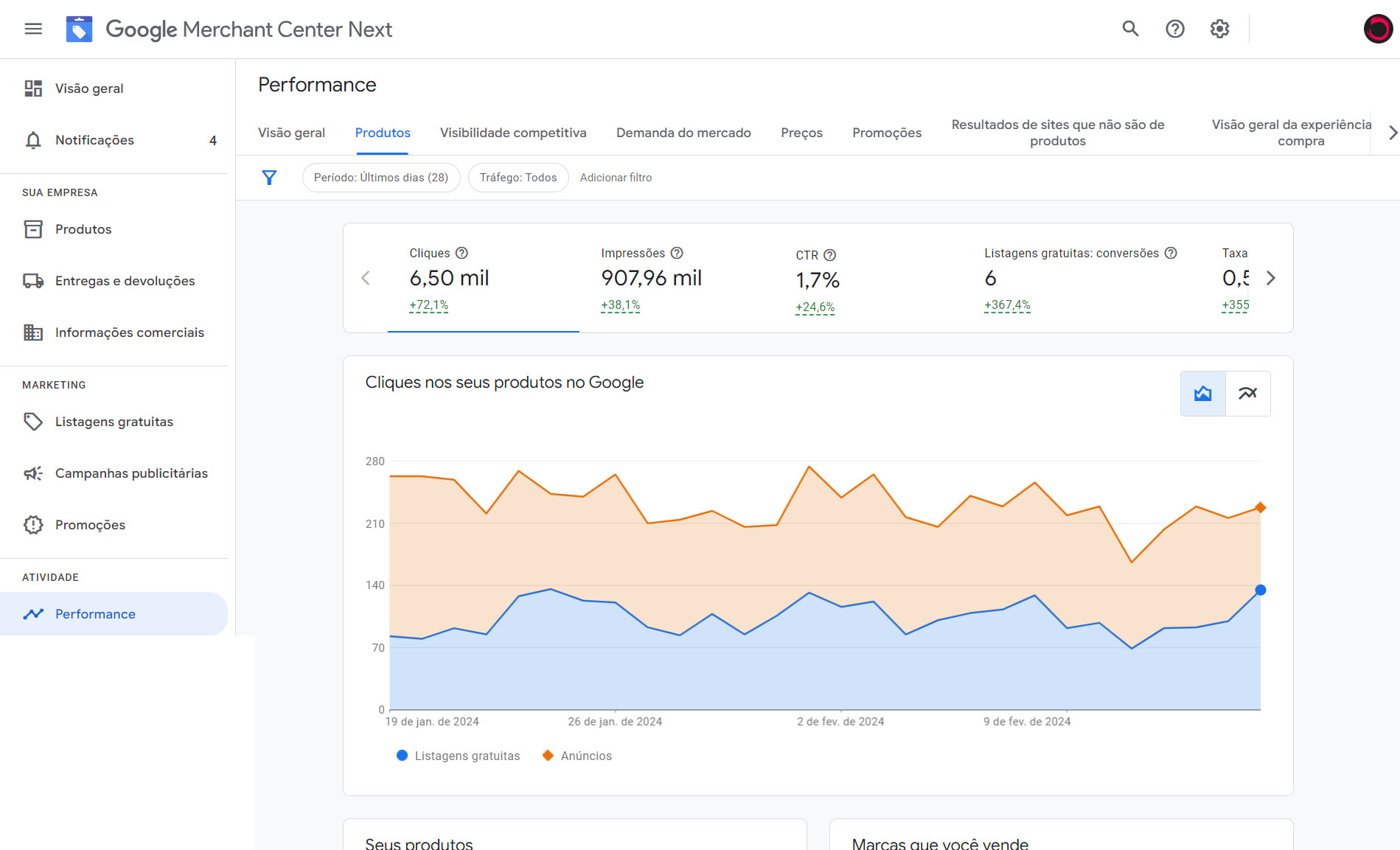The height and width of the screenshot is (850, 1400).
Task: Open the Visibilidade competitiva tab
Action: 513,133
